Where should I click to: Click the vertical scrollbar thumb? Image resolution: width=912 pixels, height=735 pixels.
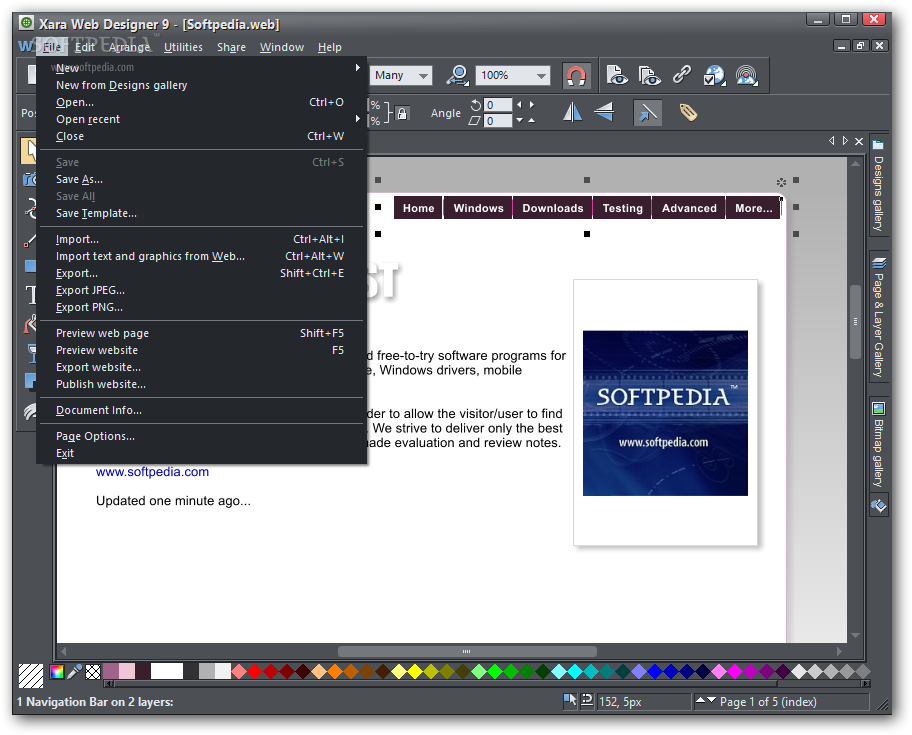tap(855, 322)
